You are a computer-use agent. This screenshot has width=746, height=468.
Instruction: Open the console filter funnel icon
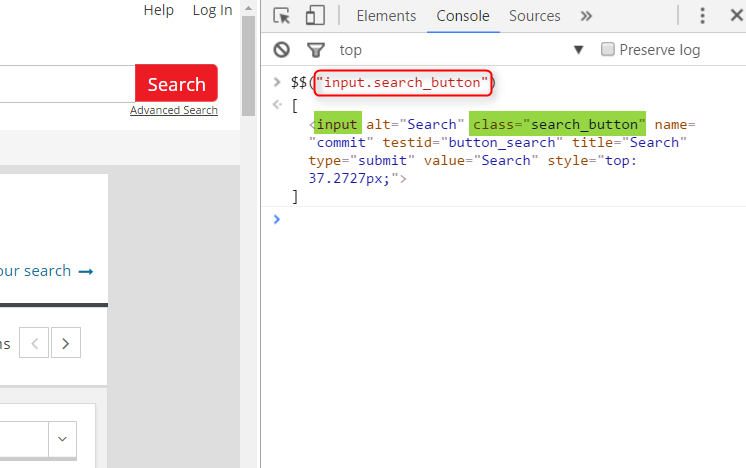pos(315,50)
